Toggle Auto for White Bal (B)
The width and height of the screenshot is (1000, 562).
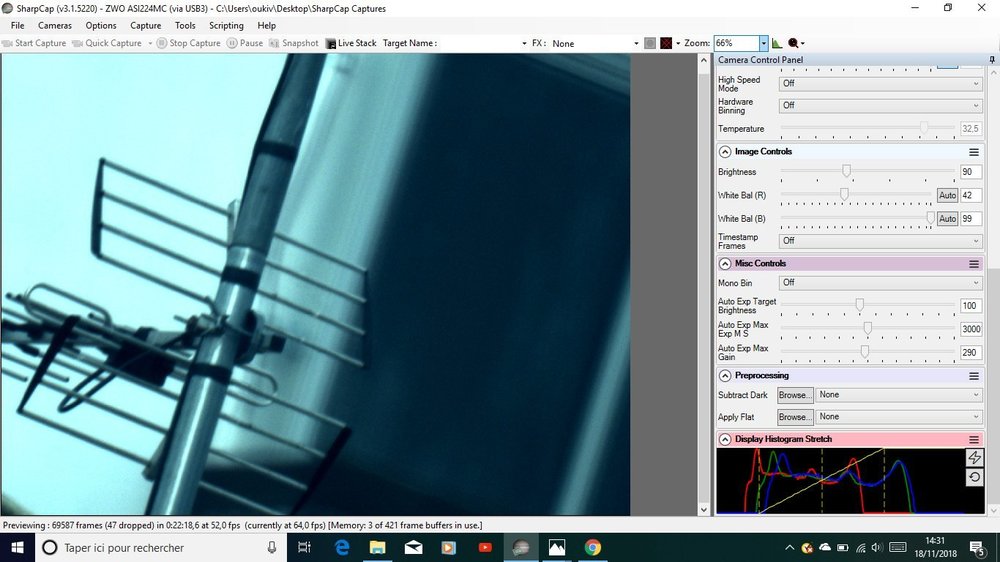point(947,219)
